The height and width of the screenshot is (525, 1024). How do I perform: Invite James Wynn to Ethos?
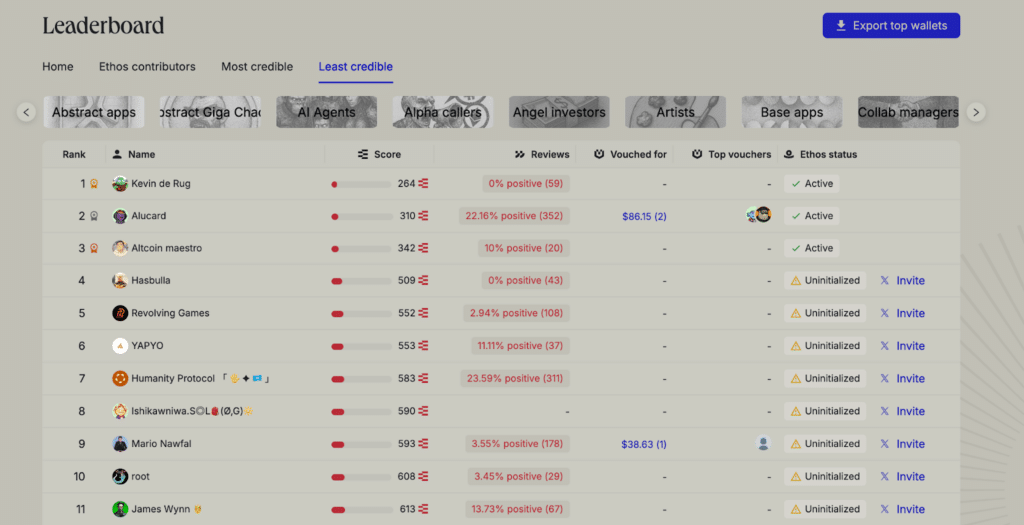pyautogui.click(x=910, y=509)
